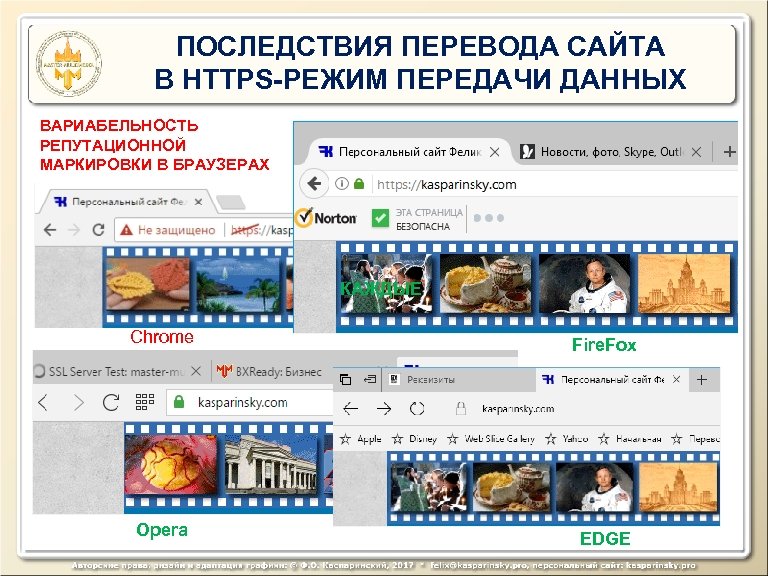Click the knitted leaves thumbnail in Chrome
Image resolution: width=768 pixels, height=576 pixels.
click(147, 284)
